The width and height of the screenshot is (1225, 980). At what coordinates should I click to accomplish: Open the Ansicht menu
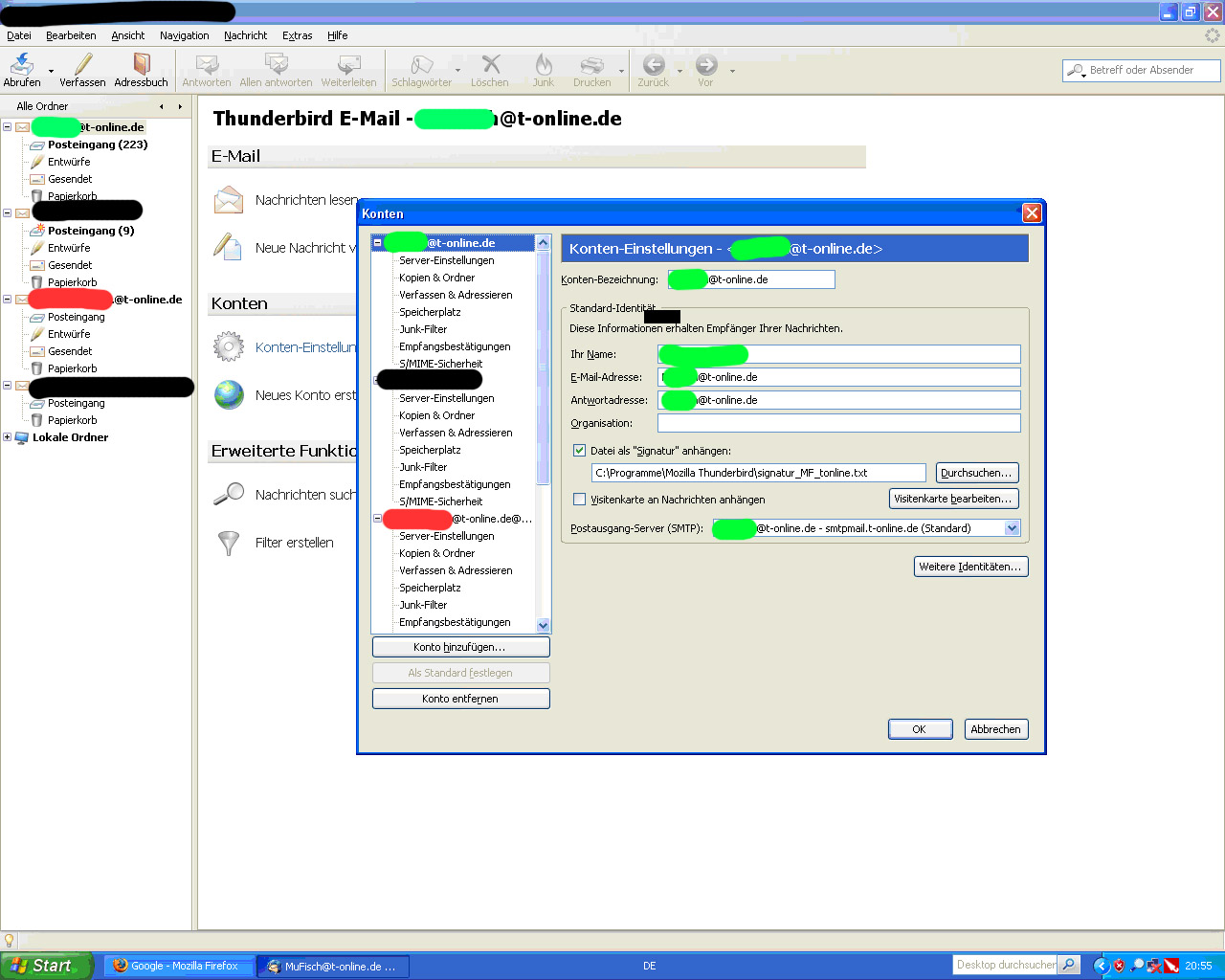point(128,35)
